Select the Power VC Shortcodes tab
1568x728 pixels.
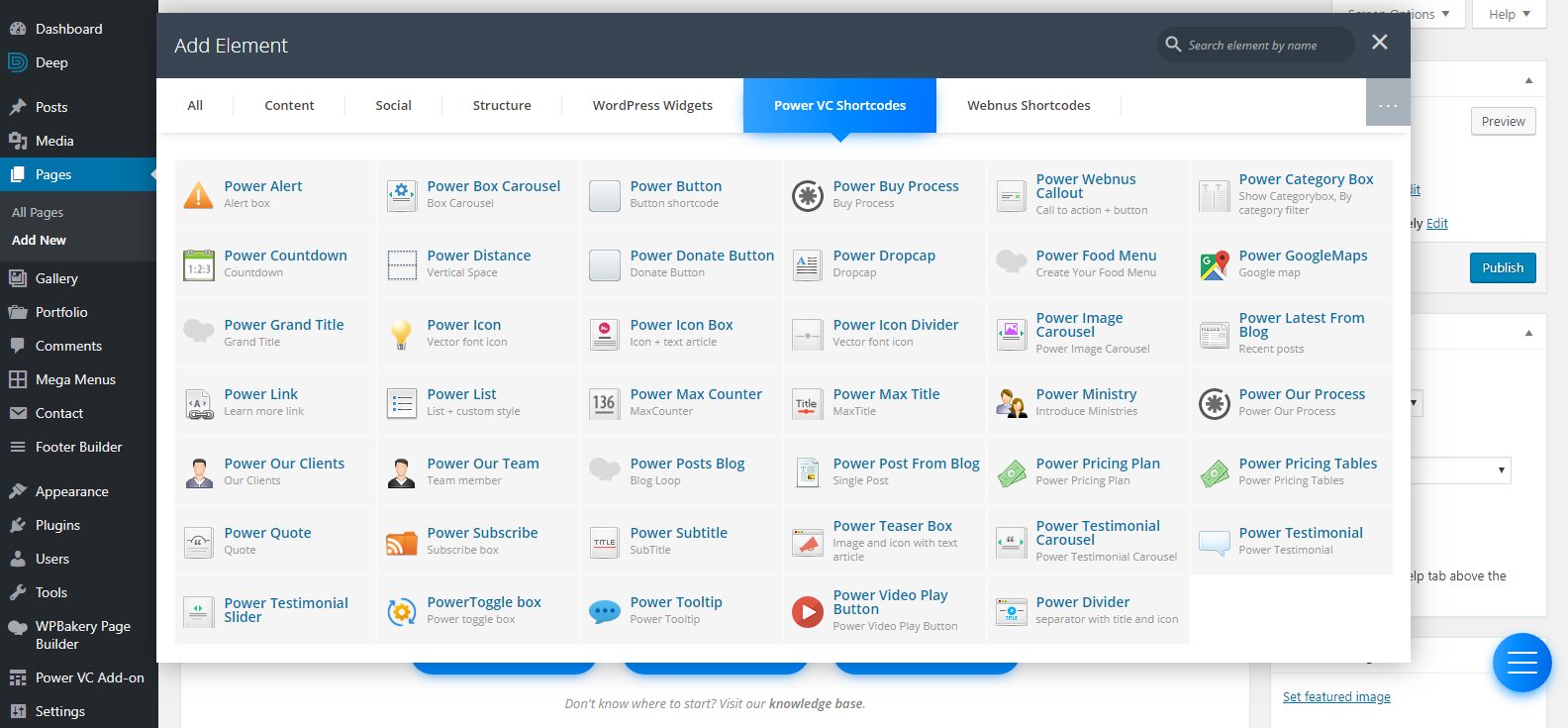pos(839,105)
